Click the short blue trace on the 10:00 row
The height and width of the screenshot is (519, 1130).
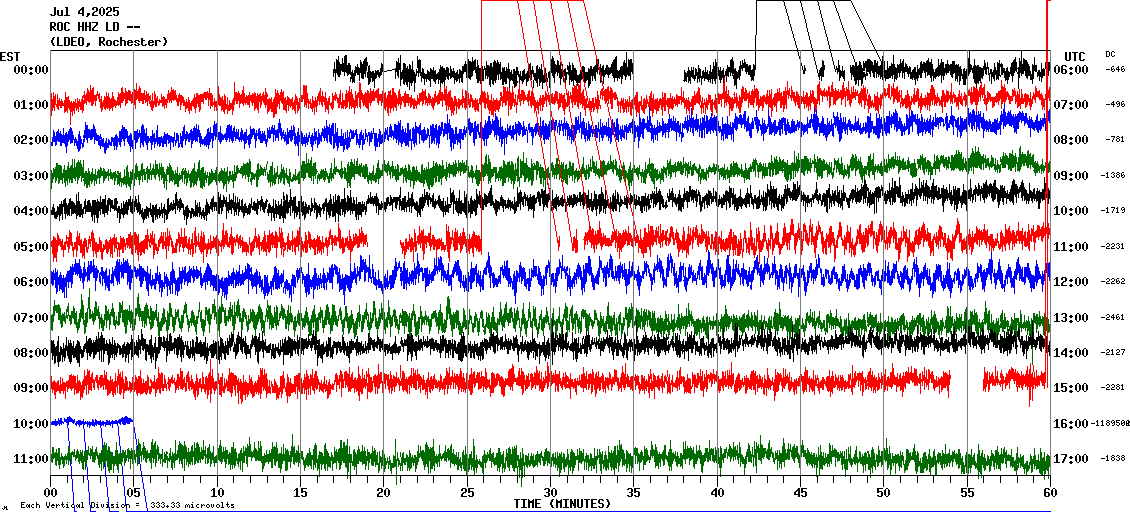(x=92, y=421)
